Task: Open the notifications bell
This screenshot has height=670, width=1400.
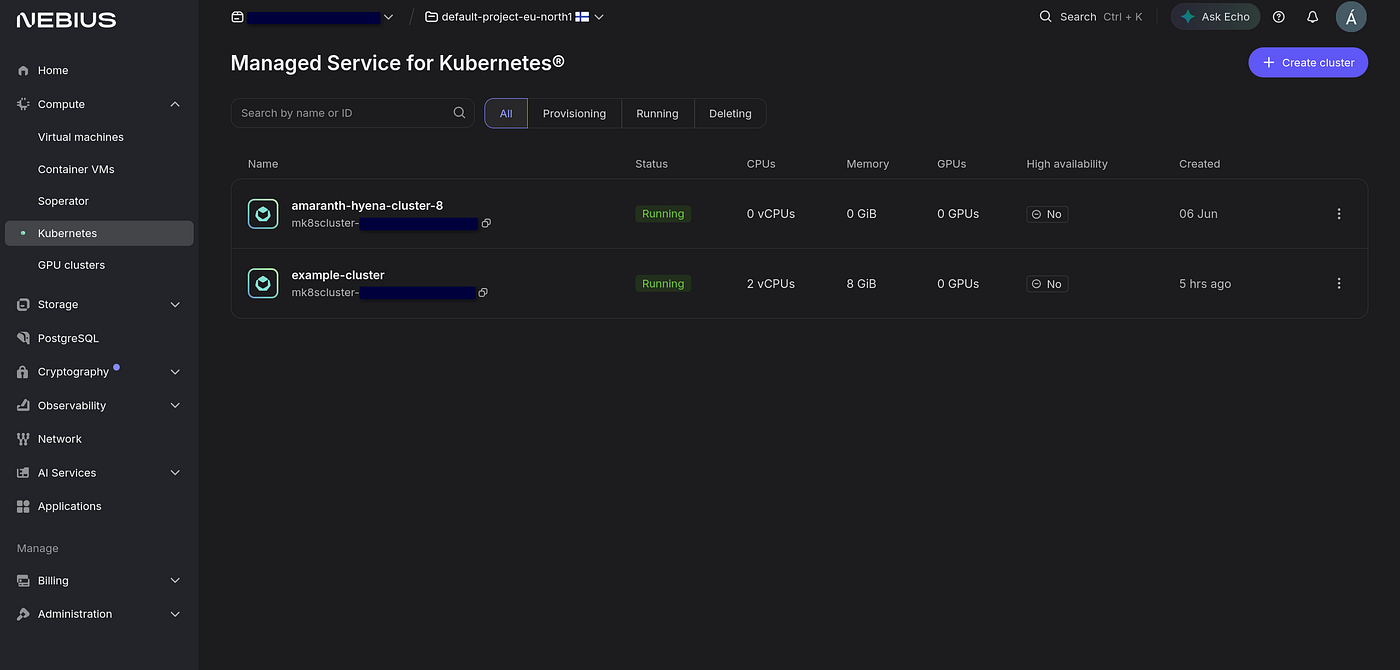Action: coord(1313,17)
